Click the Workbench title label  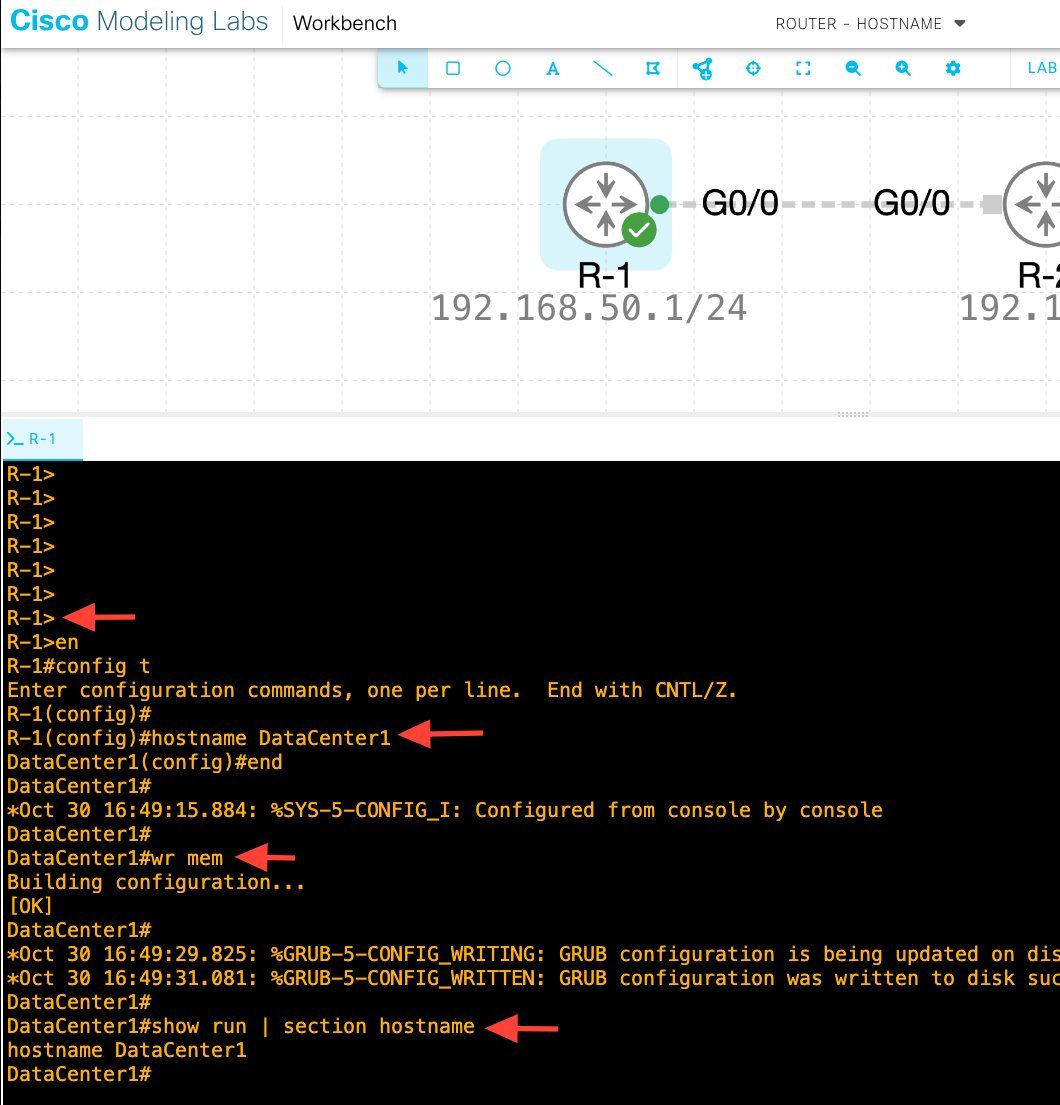coord(345,23)
